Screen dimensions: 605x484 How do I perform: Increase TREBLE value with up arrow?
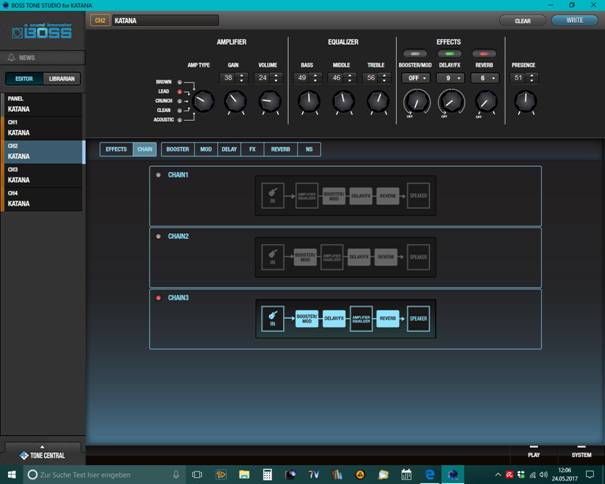[384, 75]
